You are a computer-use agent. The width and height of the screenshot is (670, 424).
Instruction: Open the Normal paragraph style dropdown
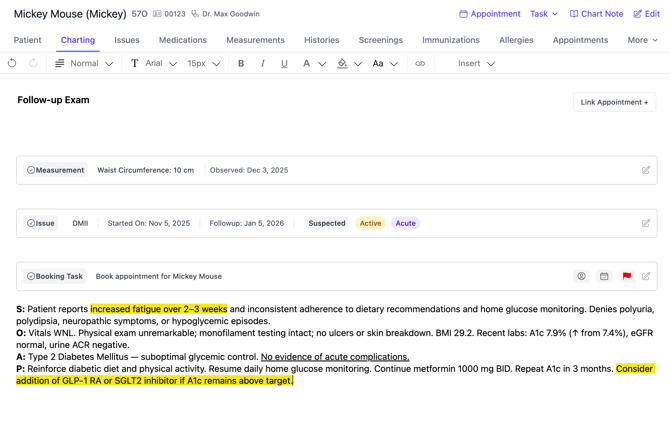tap(84, 63)
